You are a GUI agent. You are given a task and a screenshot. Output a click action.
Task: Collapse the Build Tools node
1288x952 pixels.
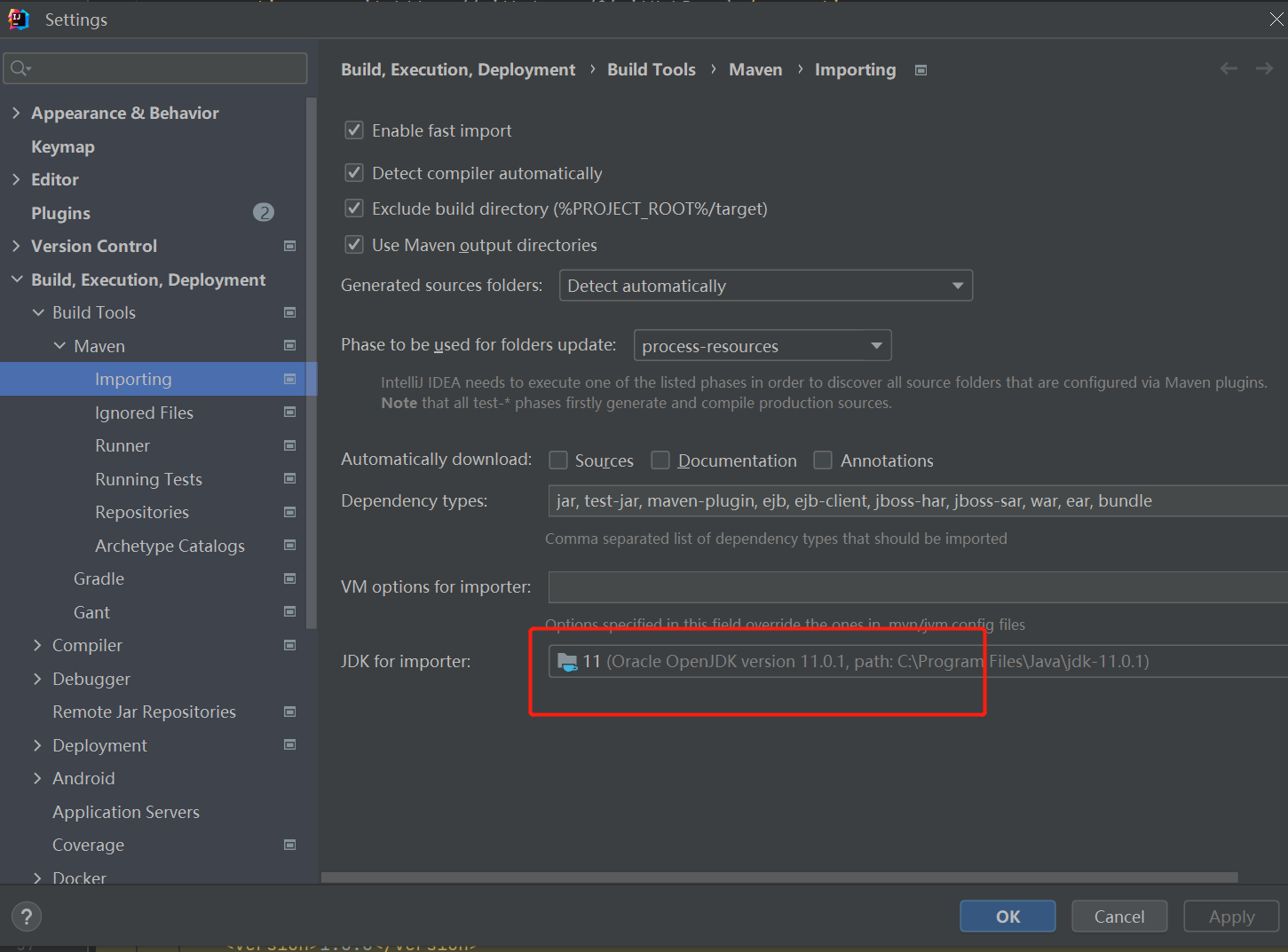pos(38,312)
